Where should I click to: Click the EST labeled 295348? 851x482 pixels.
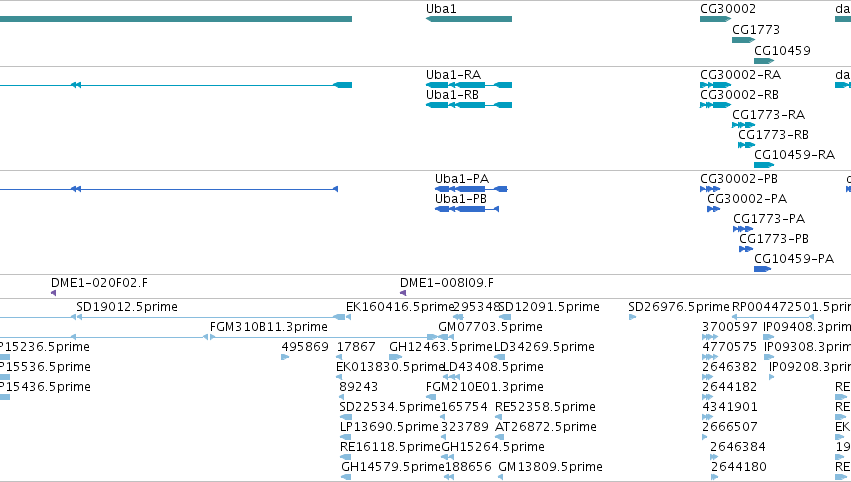(475, 307)
